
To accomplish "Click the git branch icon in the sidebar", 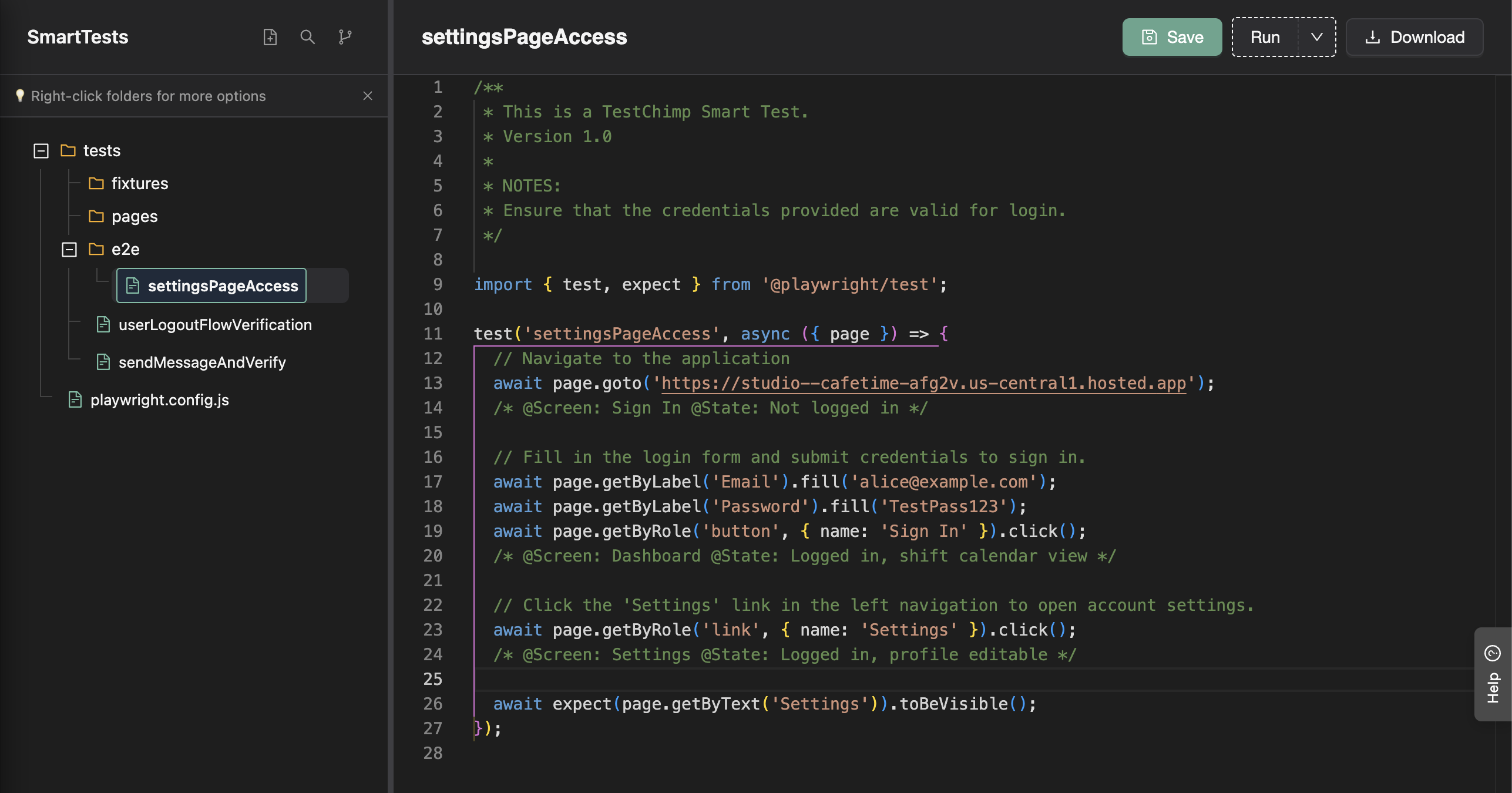I will pos(345,36).
